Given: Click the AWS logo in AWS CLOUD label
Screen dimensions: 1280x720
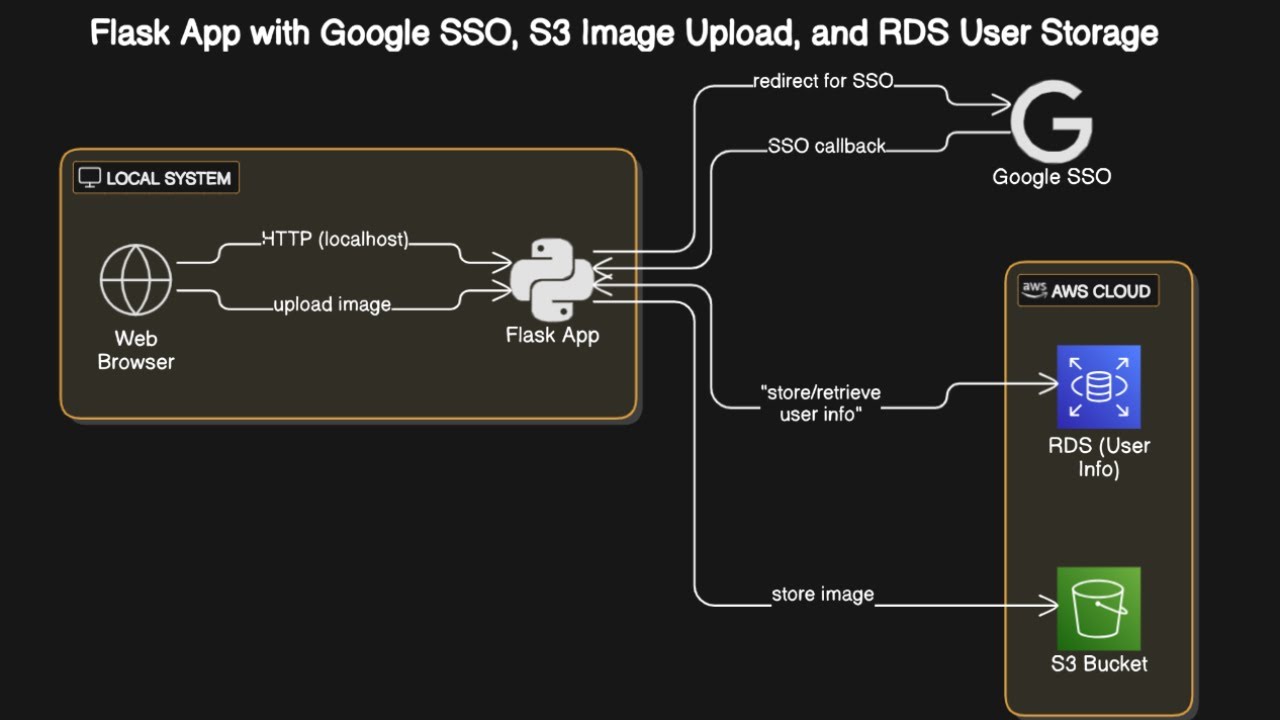Looking at the screenshot, I should tap(1034, 291).
